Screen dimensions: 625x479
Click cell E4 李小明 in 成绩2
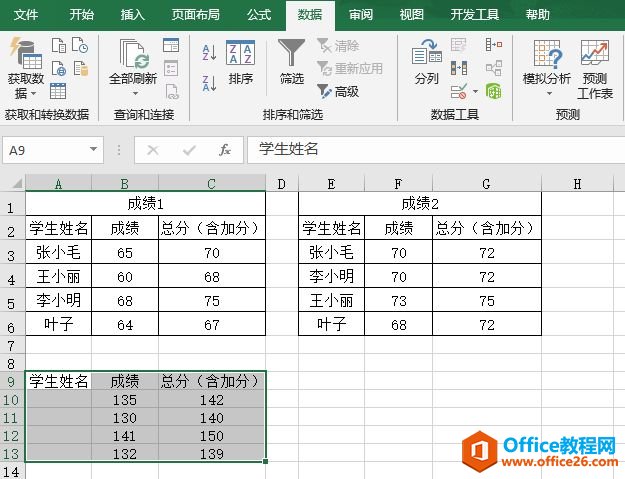pyautogui.click(x=331, y=276)
